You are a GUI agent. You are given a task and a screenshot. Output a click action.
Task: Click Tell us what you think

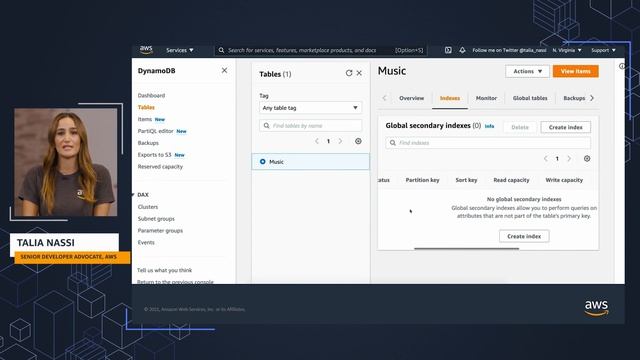click(x=164, y=270)
